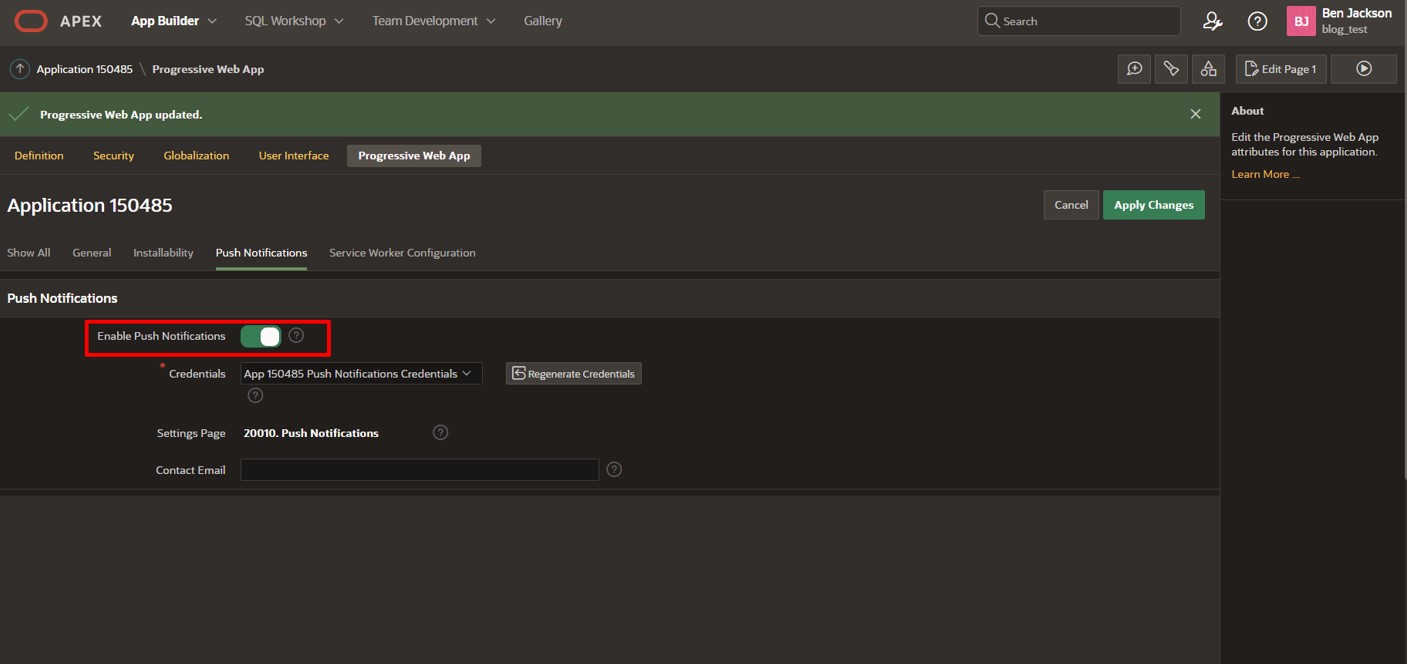Click into the Search field
This screenshot has height=664, width=1407.
1079,21
